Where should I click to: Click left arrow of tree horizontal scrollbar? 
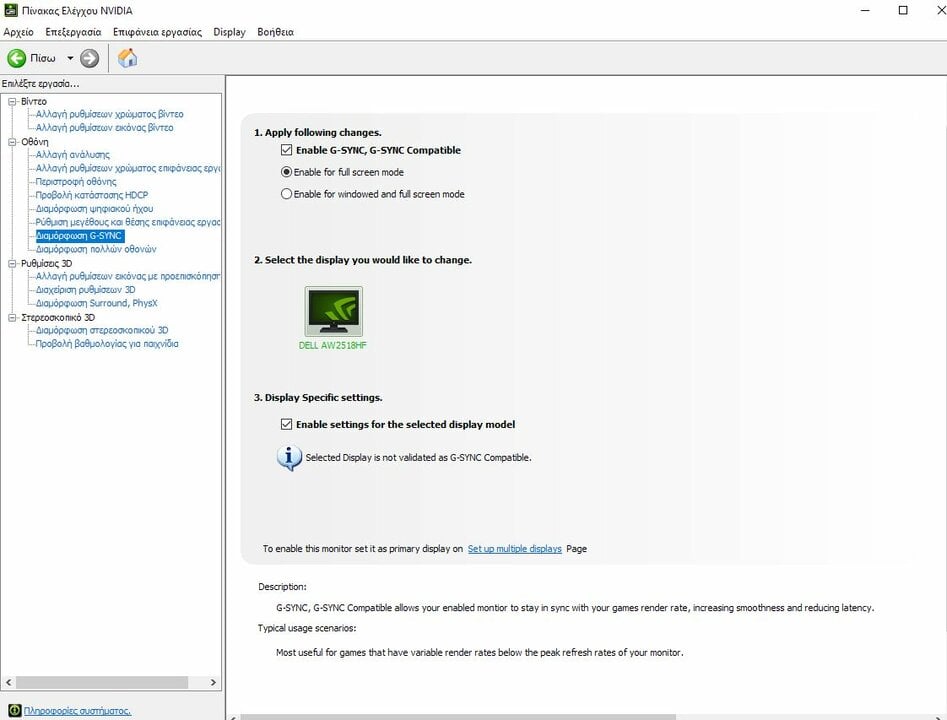[8, 682]
